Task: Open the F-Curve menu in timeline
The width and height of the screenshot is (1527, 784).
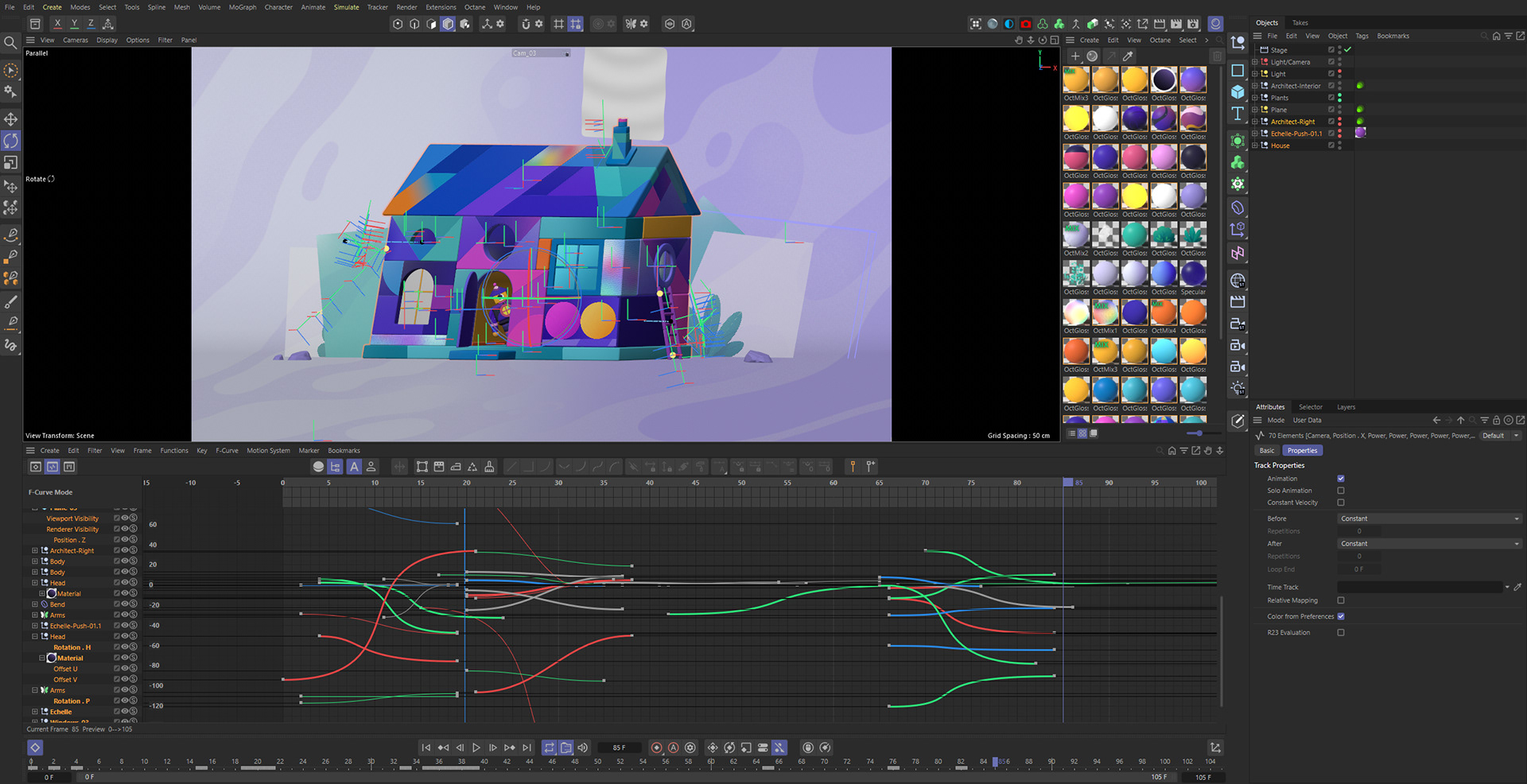Action: click(227, 451)
